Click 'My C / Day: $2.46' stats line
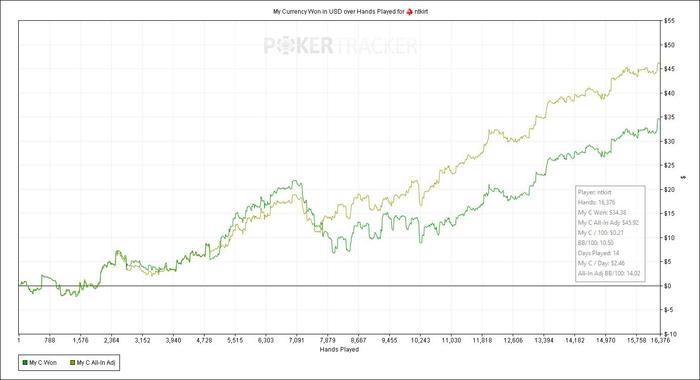Image resolution: width=700 pixels, height=380 pixels. point(601,263)
